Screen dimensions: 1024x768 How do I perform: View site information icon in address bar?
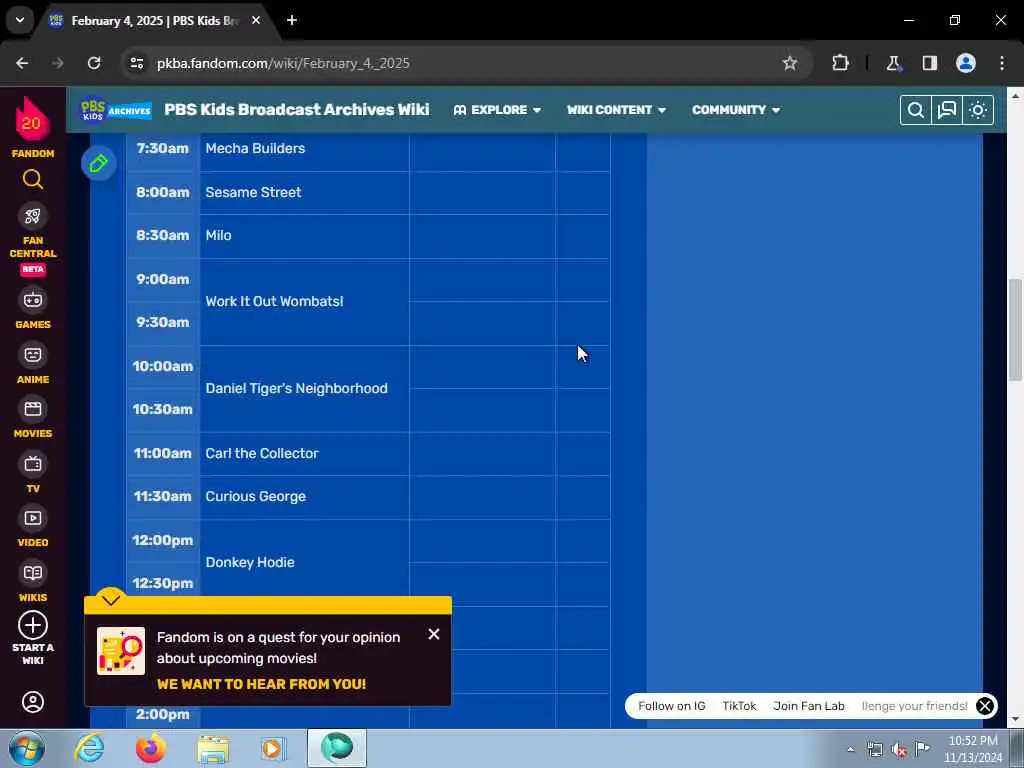point(136,63)
